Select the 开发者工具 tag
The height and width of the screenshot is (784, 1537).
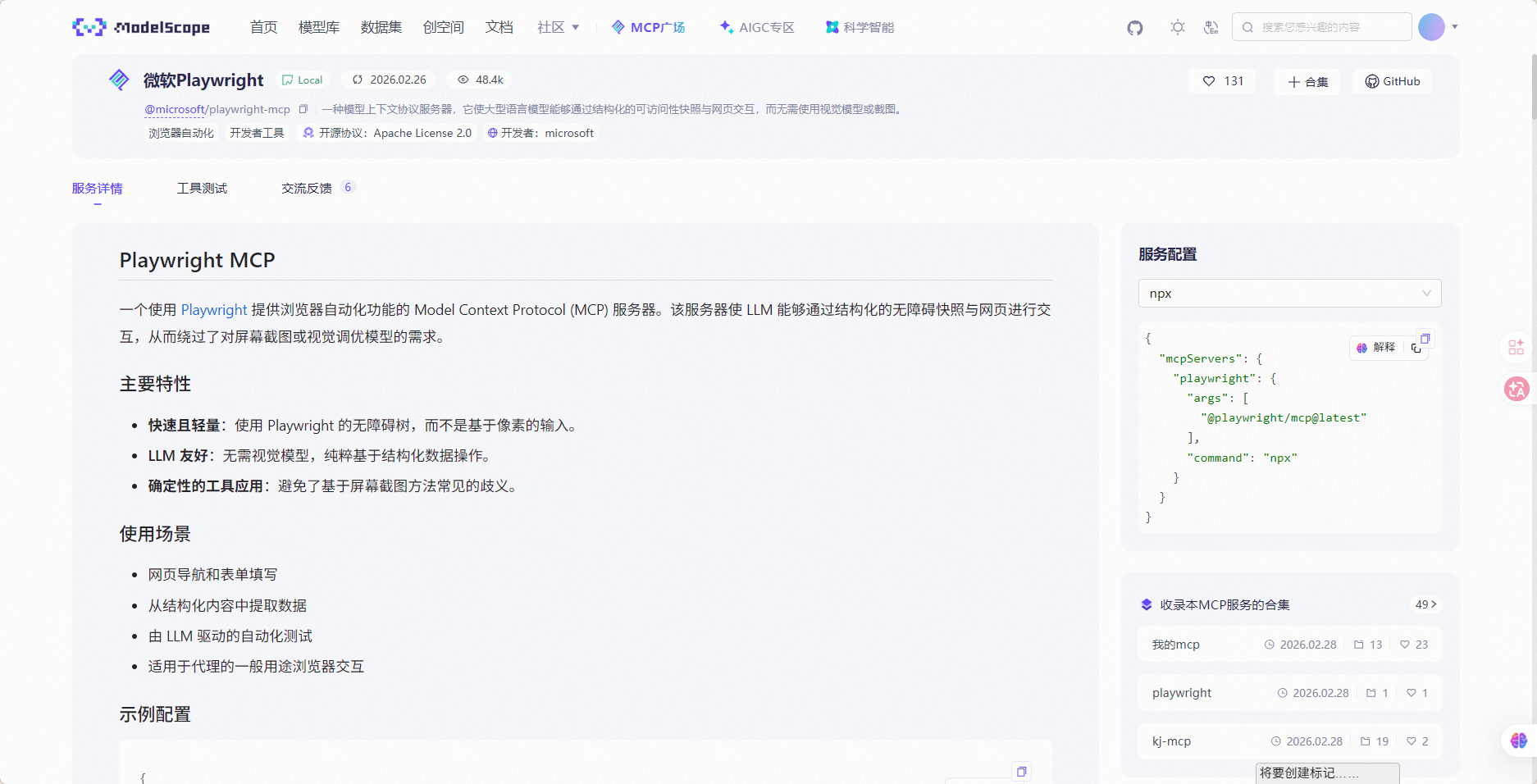point(257,133)
